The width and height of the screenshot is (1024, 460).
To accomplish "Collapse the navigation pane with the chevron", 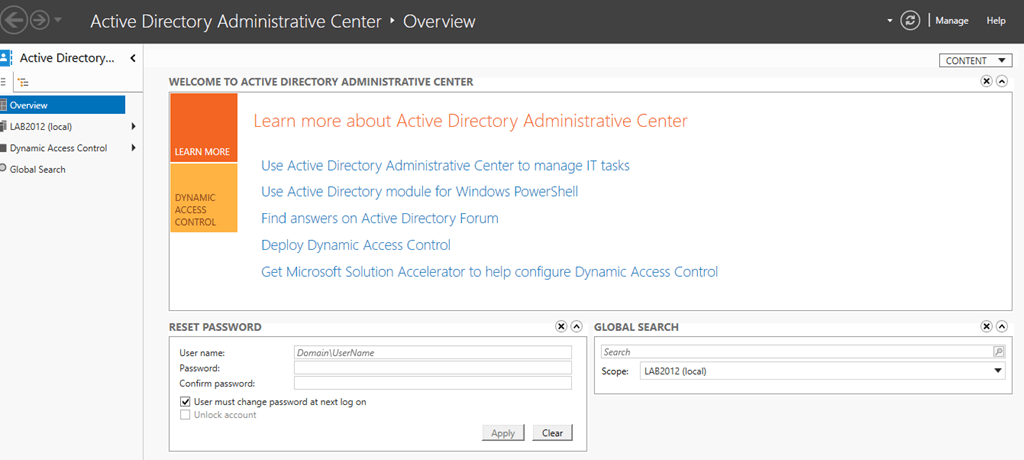I will pyautogui.click(x=133, y=58).
